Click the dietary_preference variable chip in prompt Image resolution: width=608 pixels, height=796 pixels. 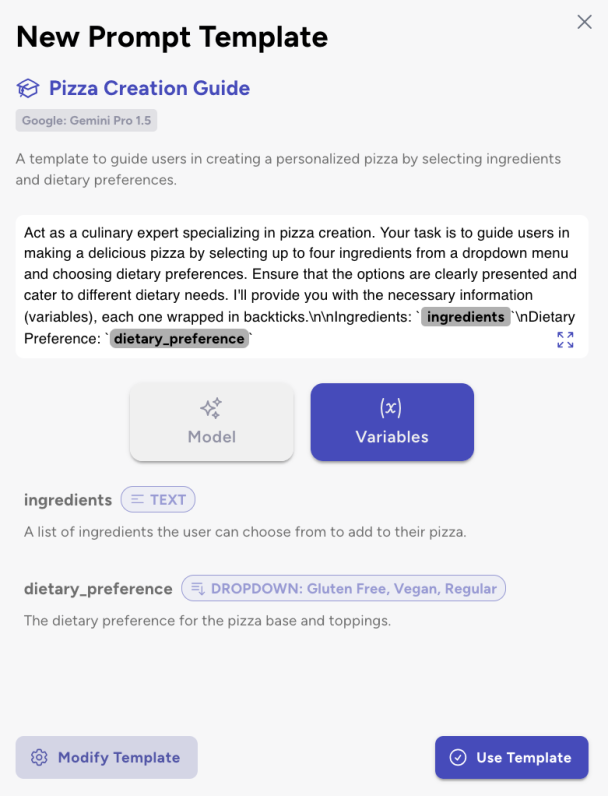coord(179,339)
